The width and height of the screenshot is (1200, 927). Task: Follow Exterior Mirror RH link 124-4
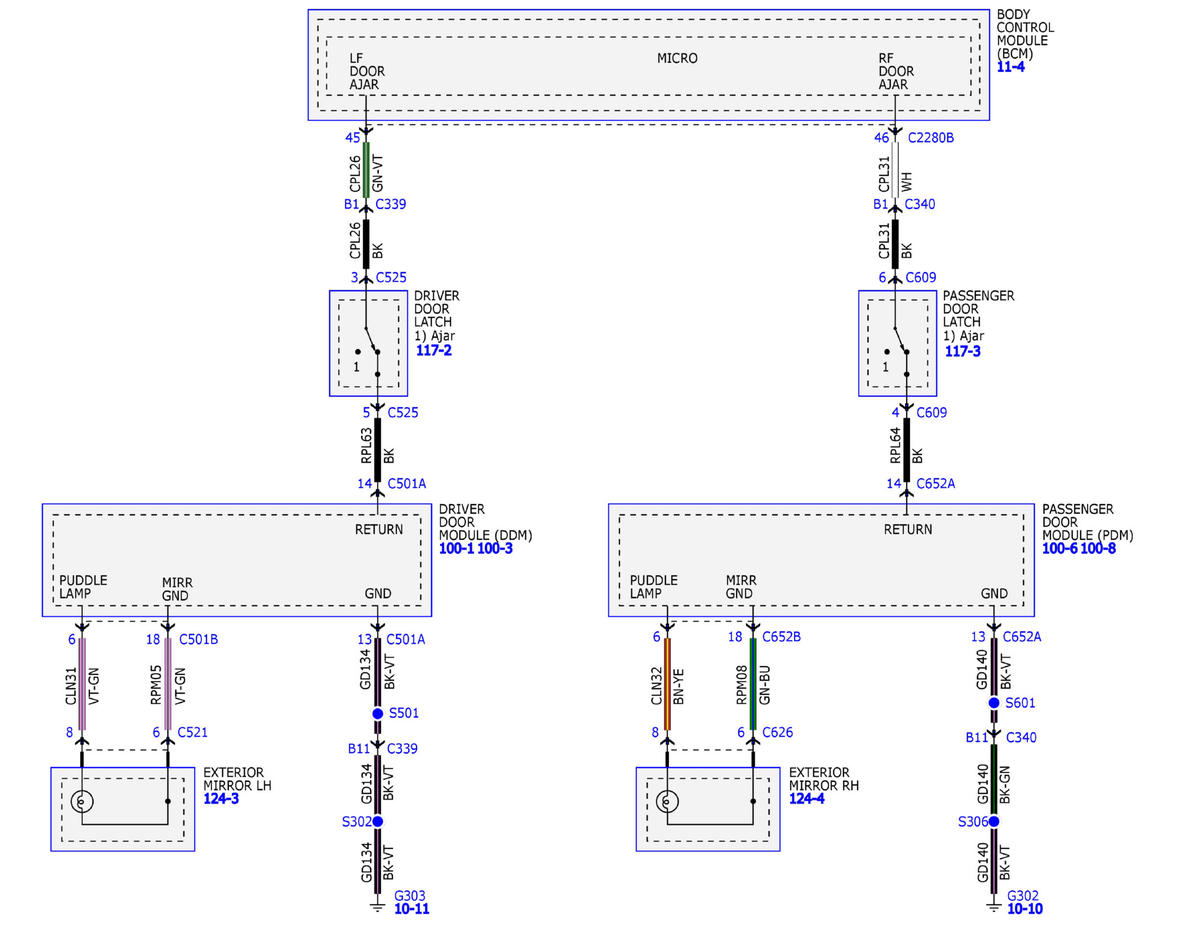point(807,799)
